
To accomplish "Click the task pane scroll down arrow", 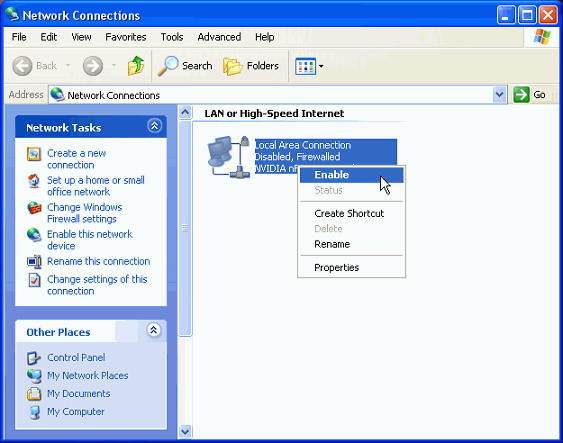I will click(185, 431).
